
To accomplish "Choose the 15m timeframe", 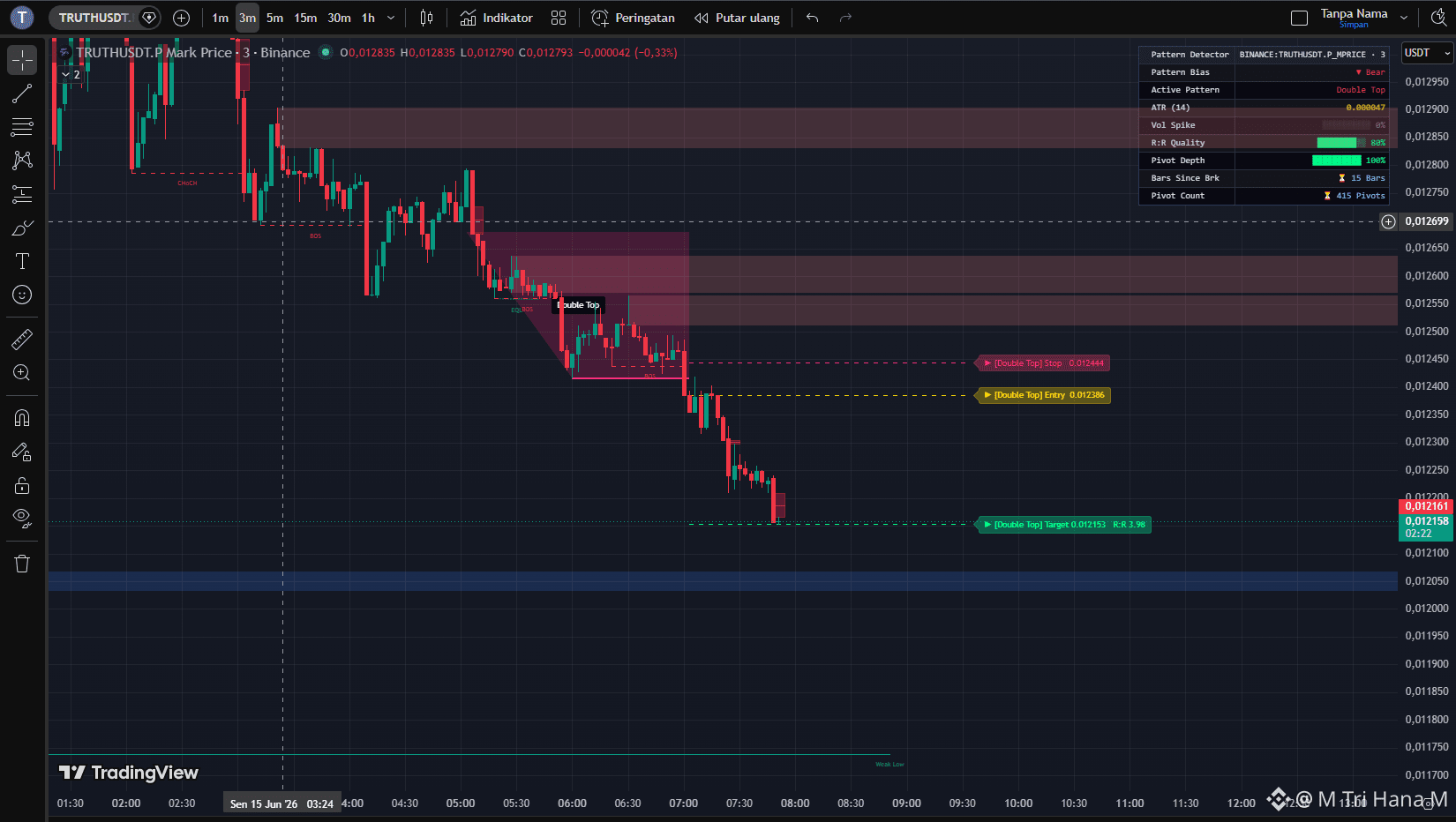I will pyautogui.click(x=305, y=18).
